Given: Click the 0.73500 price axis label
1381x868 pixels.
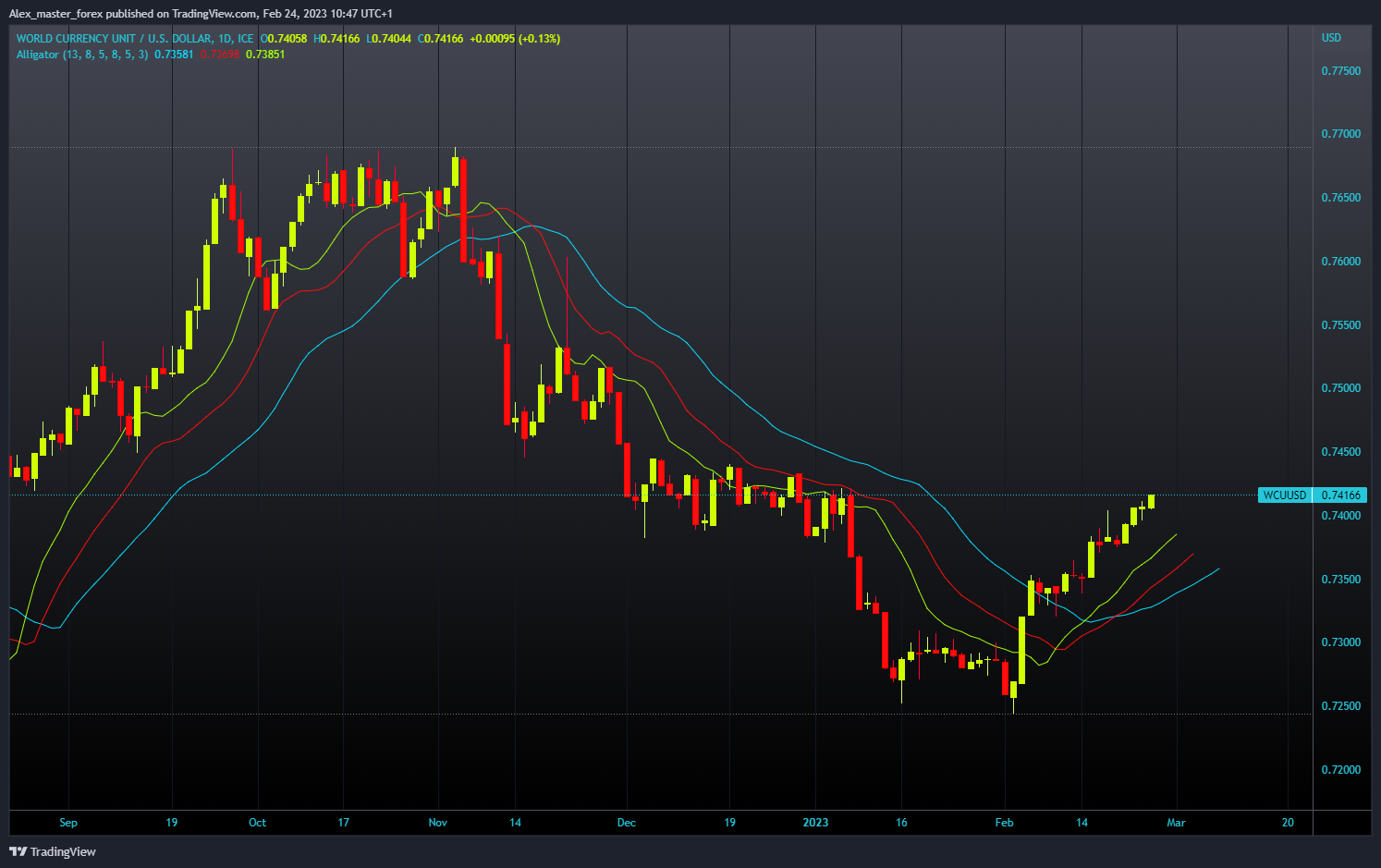Looking at the screenshot, I should tap(1340, 580).
